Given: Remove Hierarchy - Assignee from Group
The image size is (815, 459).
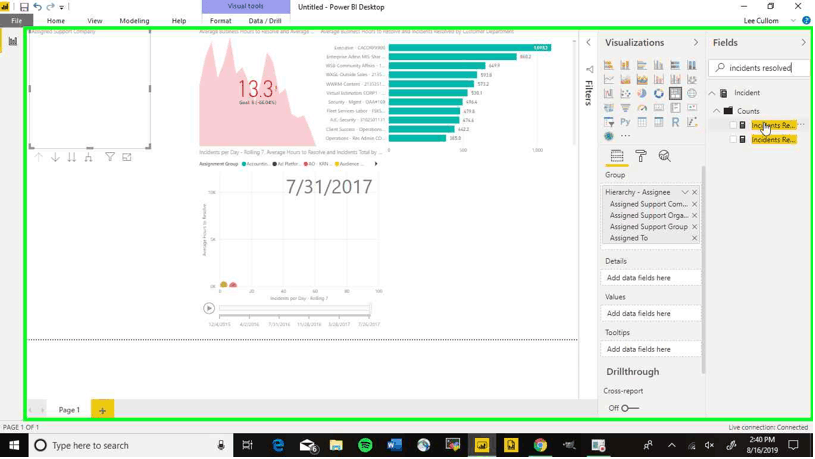Looking at the screenshot, I should click(x=694, y=192).
